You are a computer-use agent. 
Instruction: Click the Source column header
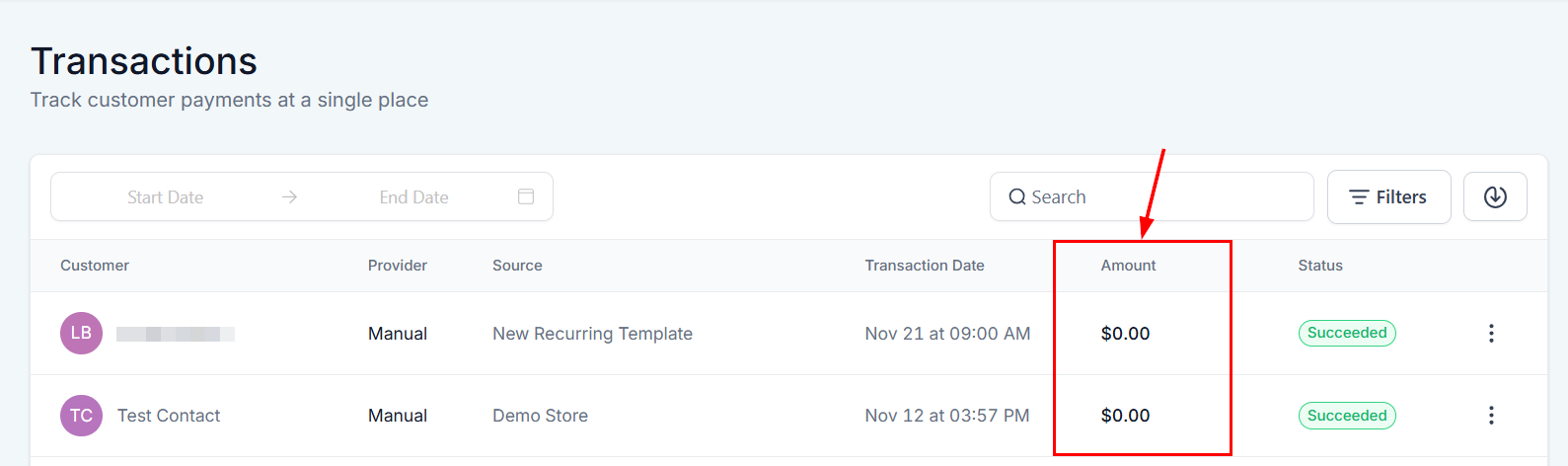click(517, 266)
